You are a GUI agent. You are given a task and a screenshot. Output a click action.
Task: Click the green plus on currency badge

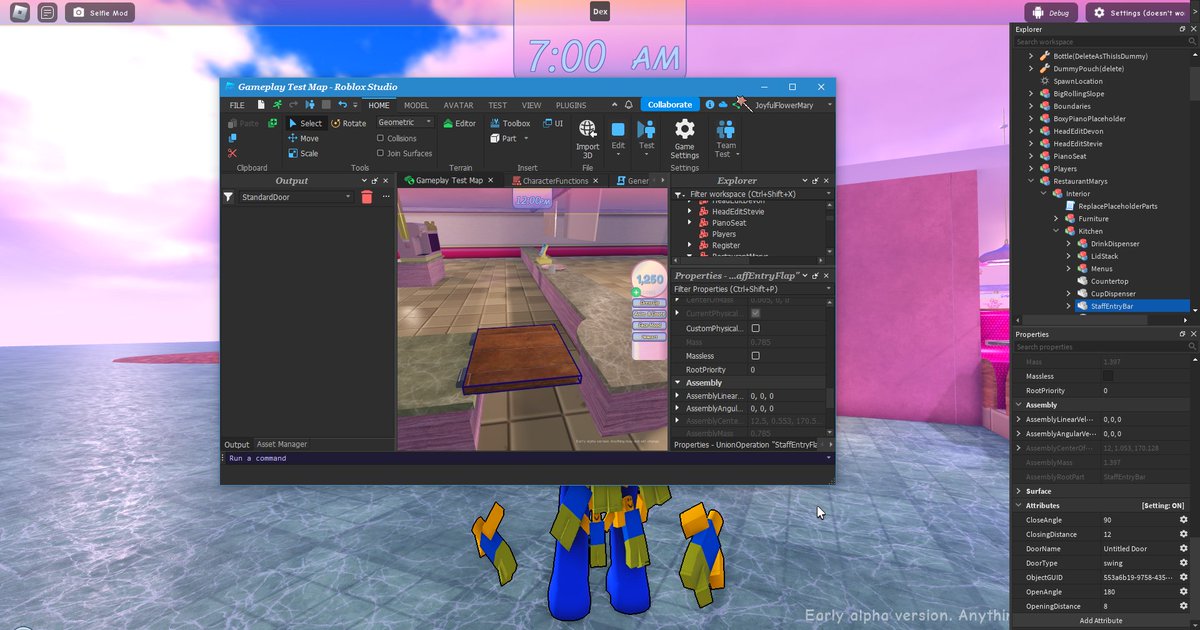click(636, 292)
